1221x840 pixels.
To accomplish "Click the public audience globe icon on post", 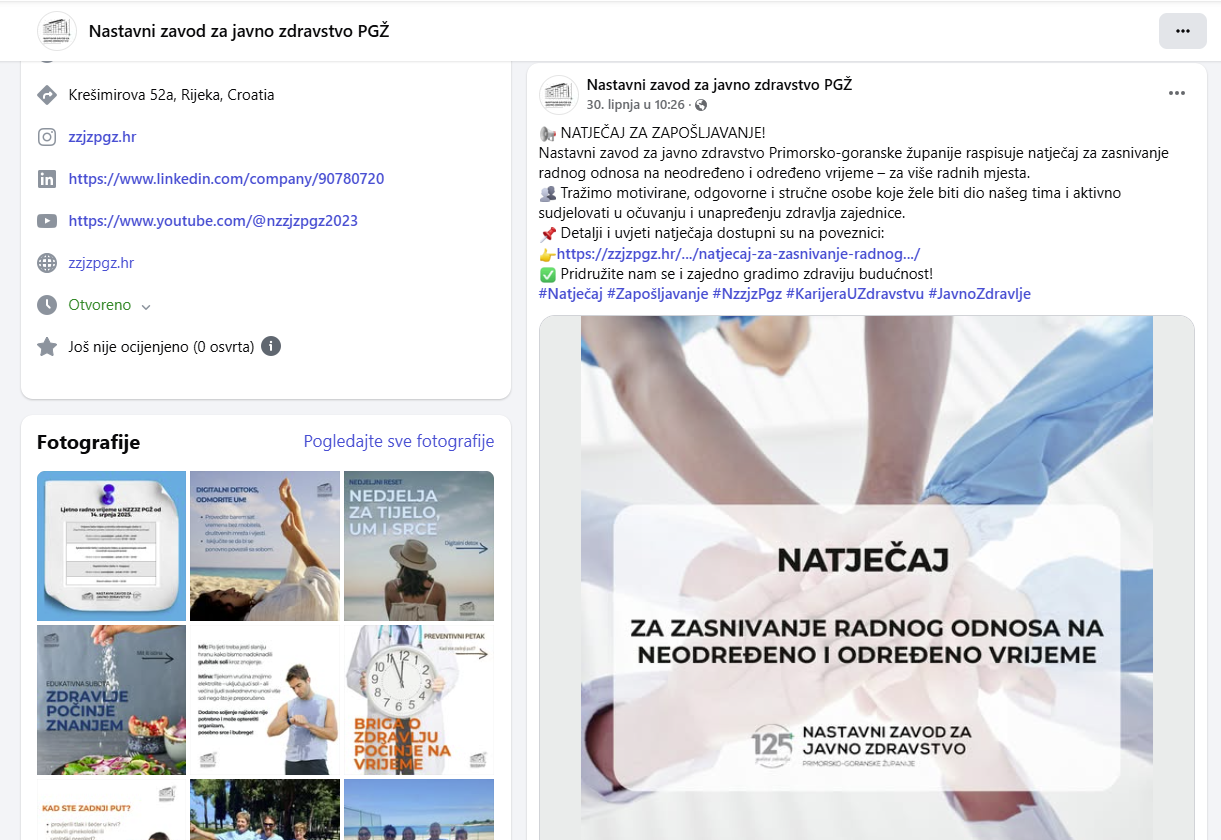I will pos(700,105).
